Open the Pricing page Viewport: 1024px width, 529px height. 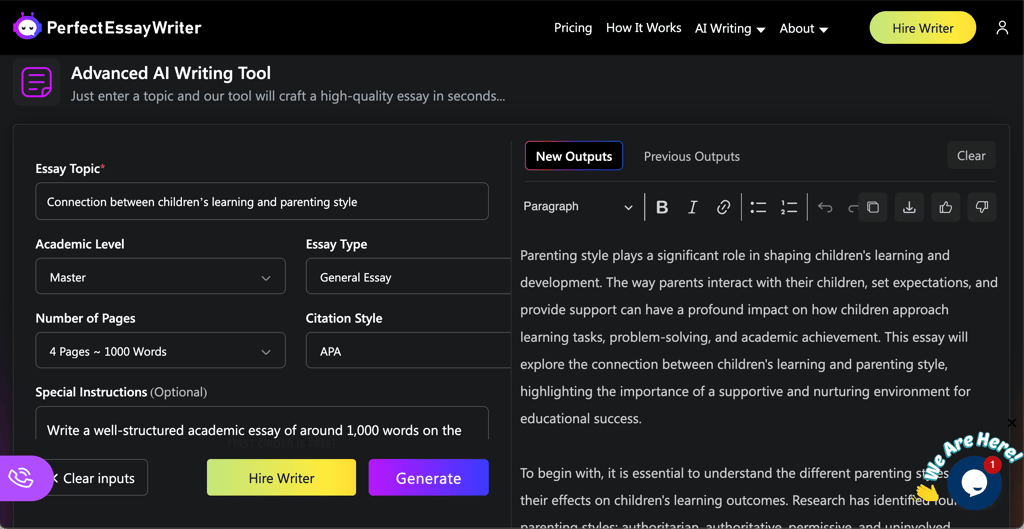573,28
